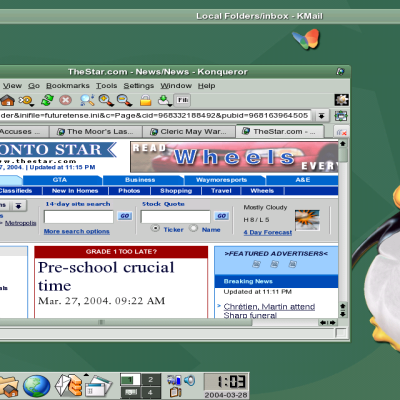This screenshot has height=400, width=400.
Task: Open the location history dropdown arrow
Action: [x=321, y=116]
